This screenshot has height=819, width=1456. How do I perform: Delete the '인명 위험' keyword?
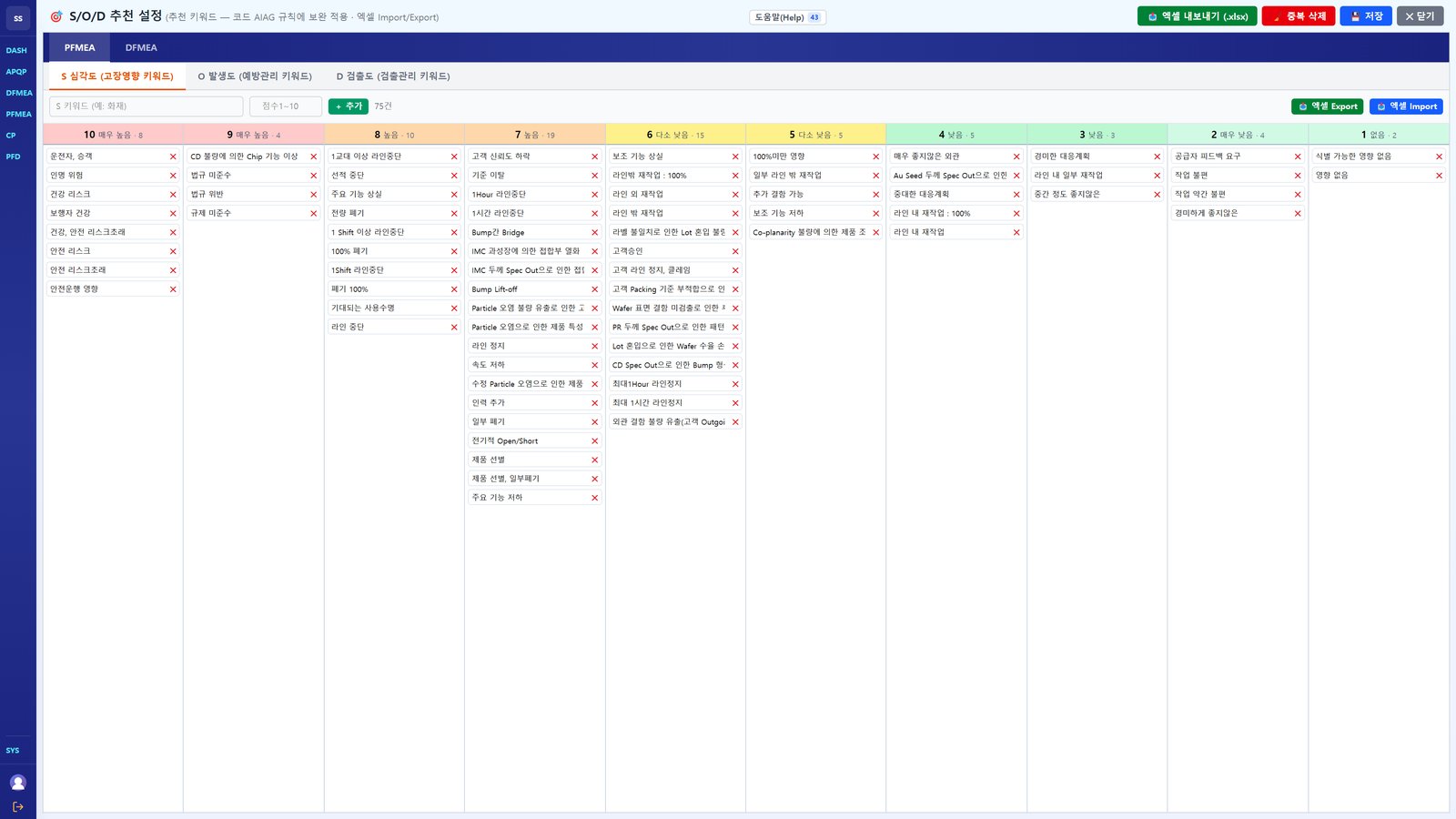[173, 176]
